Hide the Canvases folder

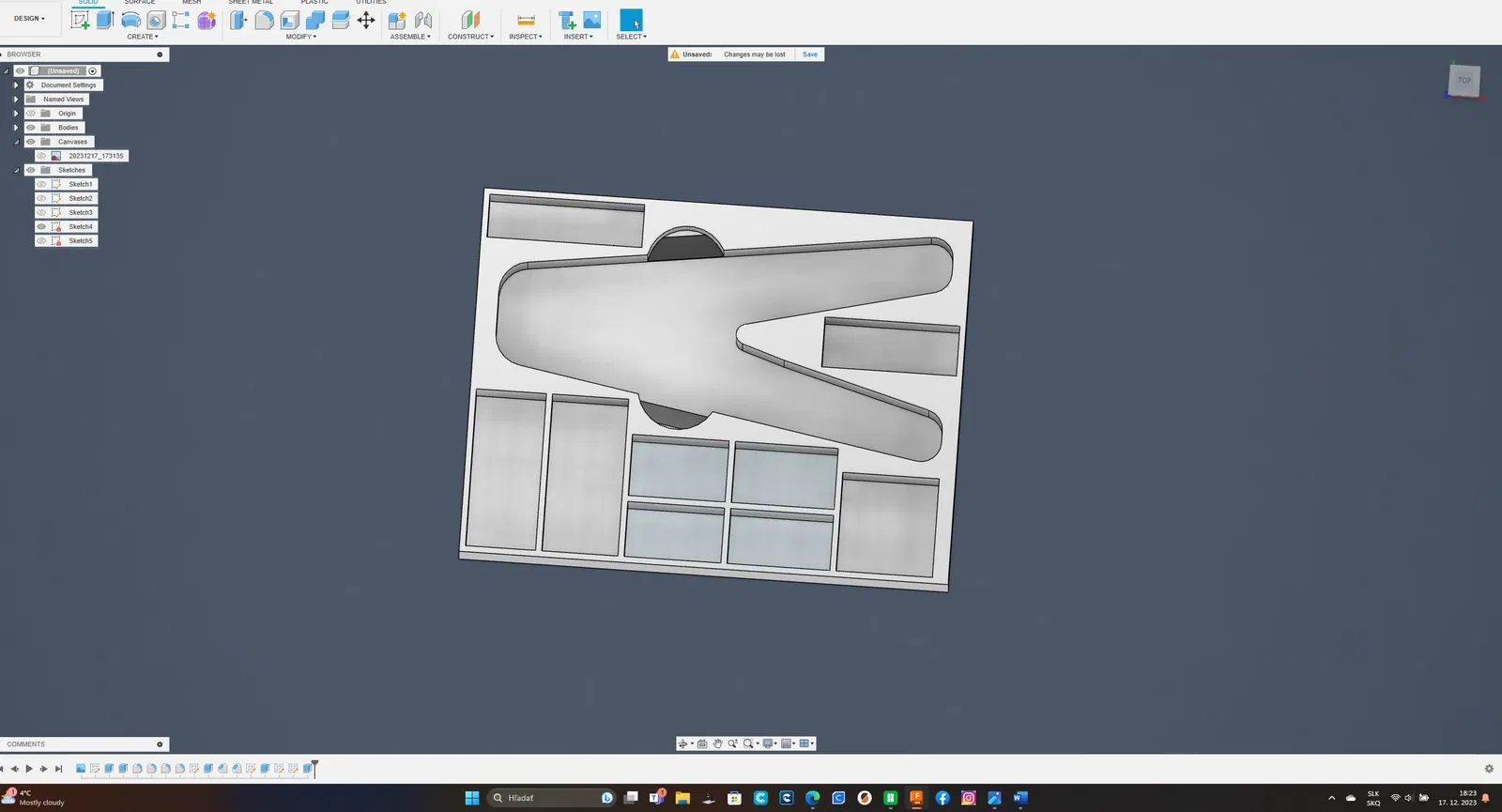pyautogui.click(x=31, y=142)
